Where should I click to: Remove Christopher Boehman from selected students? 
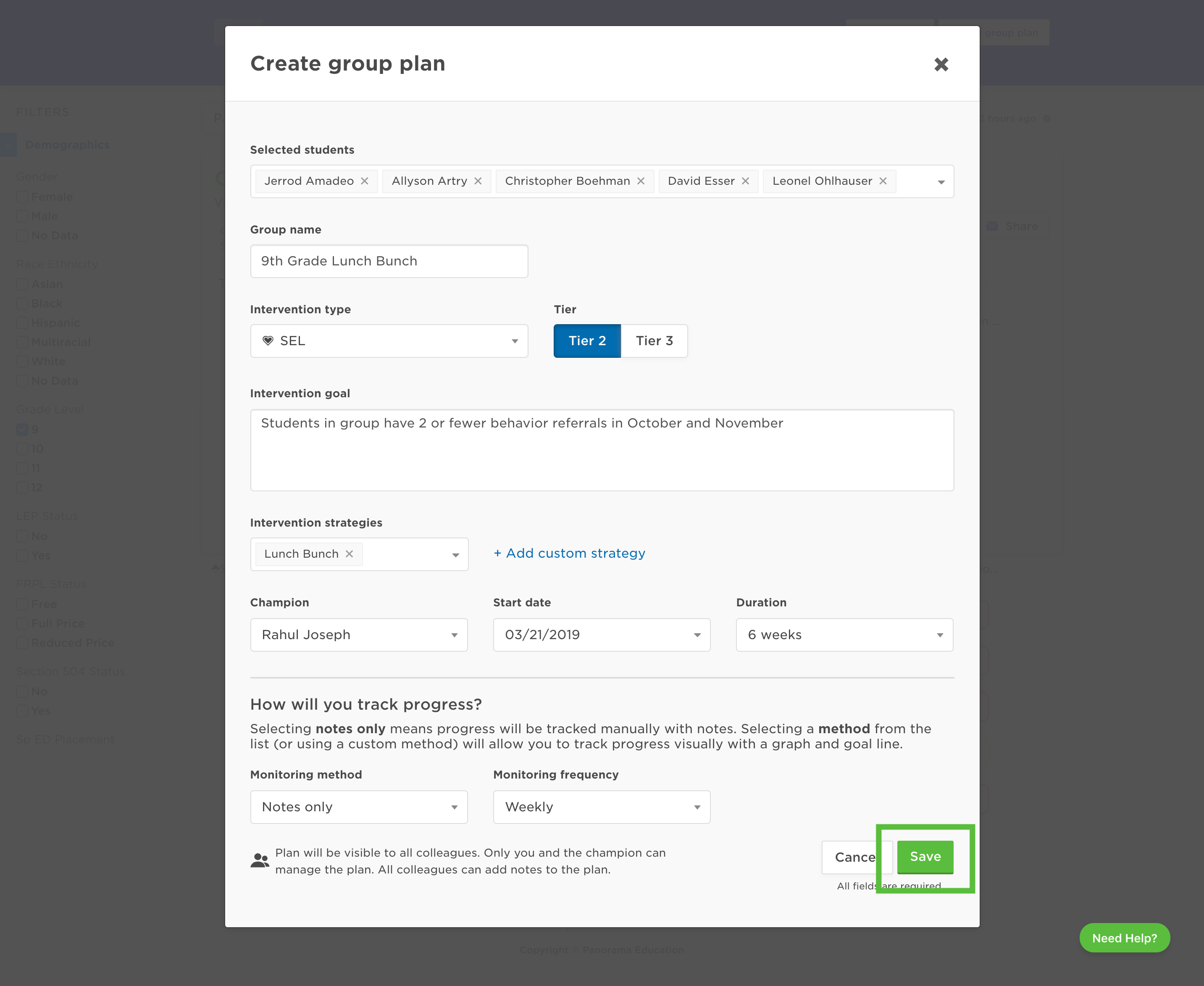(x=641, y=181)
